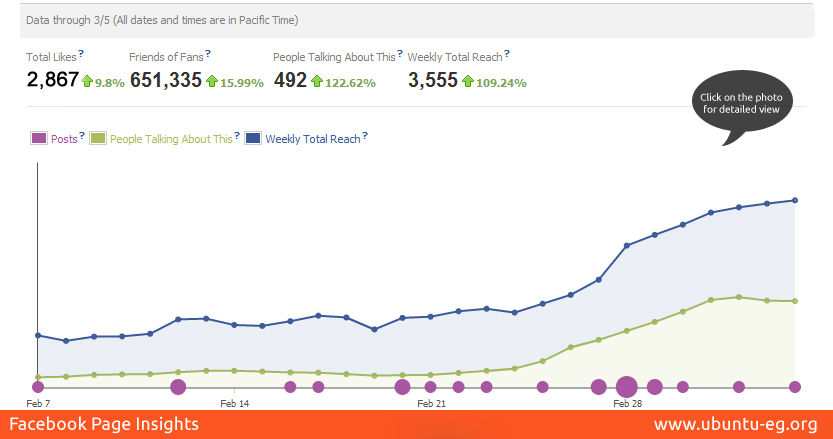
Task: Click the last post bubble at the timeline's right end
Action: coord(795,387)
